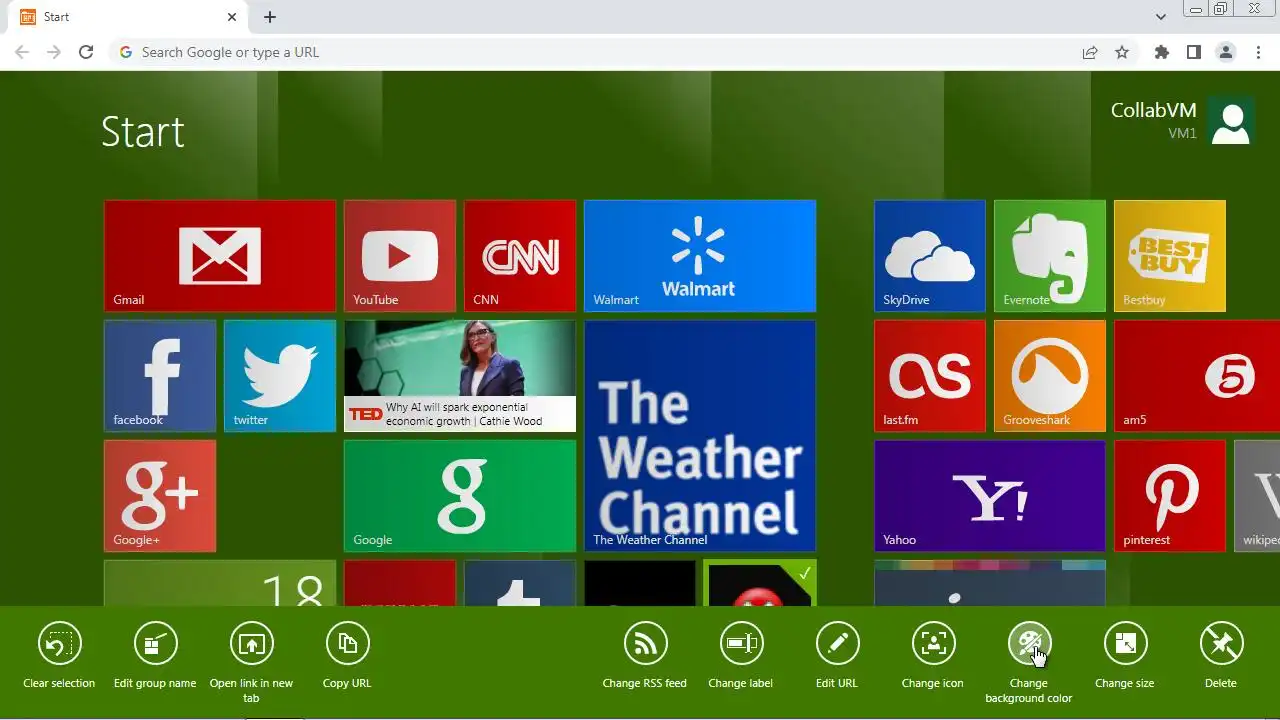The height and width of the screenshot is (720, 1280).
Task: Open the green Google tile
Action: (460, 496)
